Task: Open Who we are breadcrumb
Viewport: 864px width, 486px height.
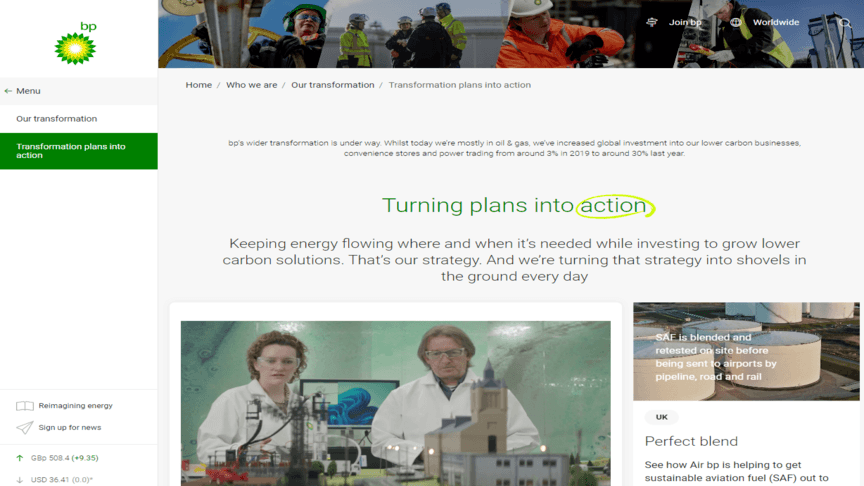Action: [x=251, y=85]
